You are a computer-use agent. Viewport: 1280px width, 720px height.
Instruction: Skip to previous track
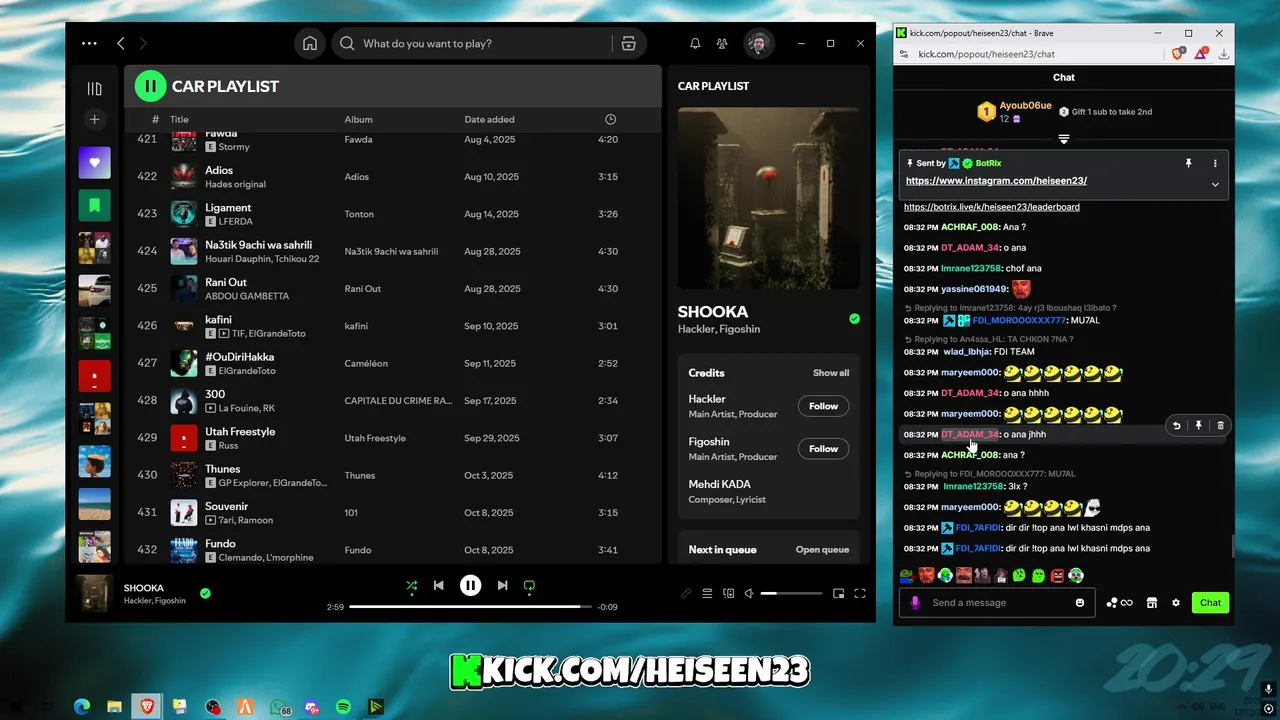coord(438,586)
